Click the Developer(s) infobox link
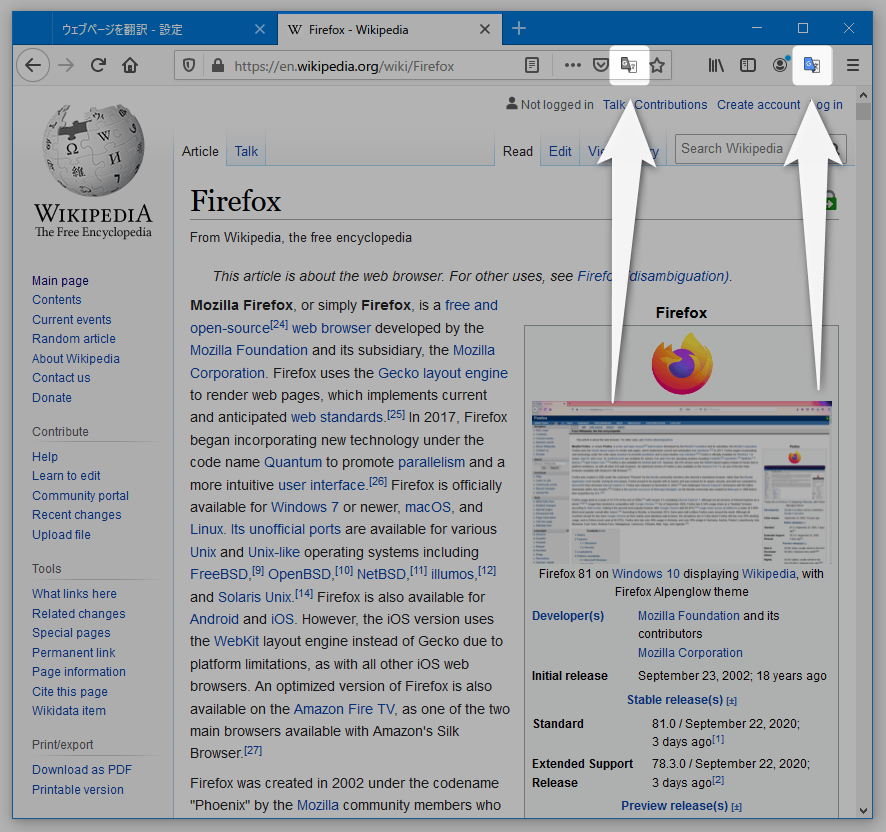 568,616
